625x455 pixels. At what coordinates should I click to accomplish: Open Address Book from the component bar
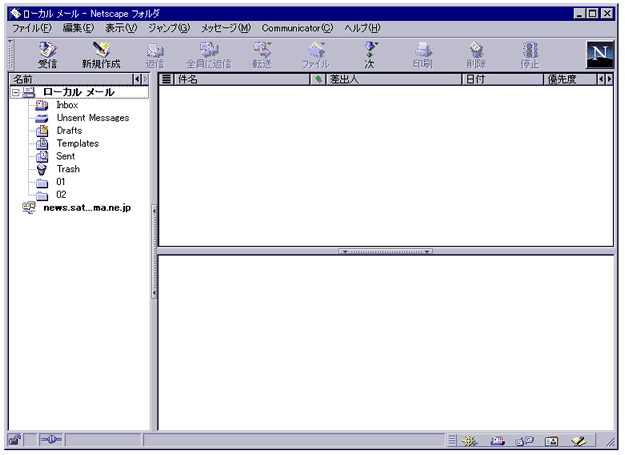click(552, 441)
